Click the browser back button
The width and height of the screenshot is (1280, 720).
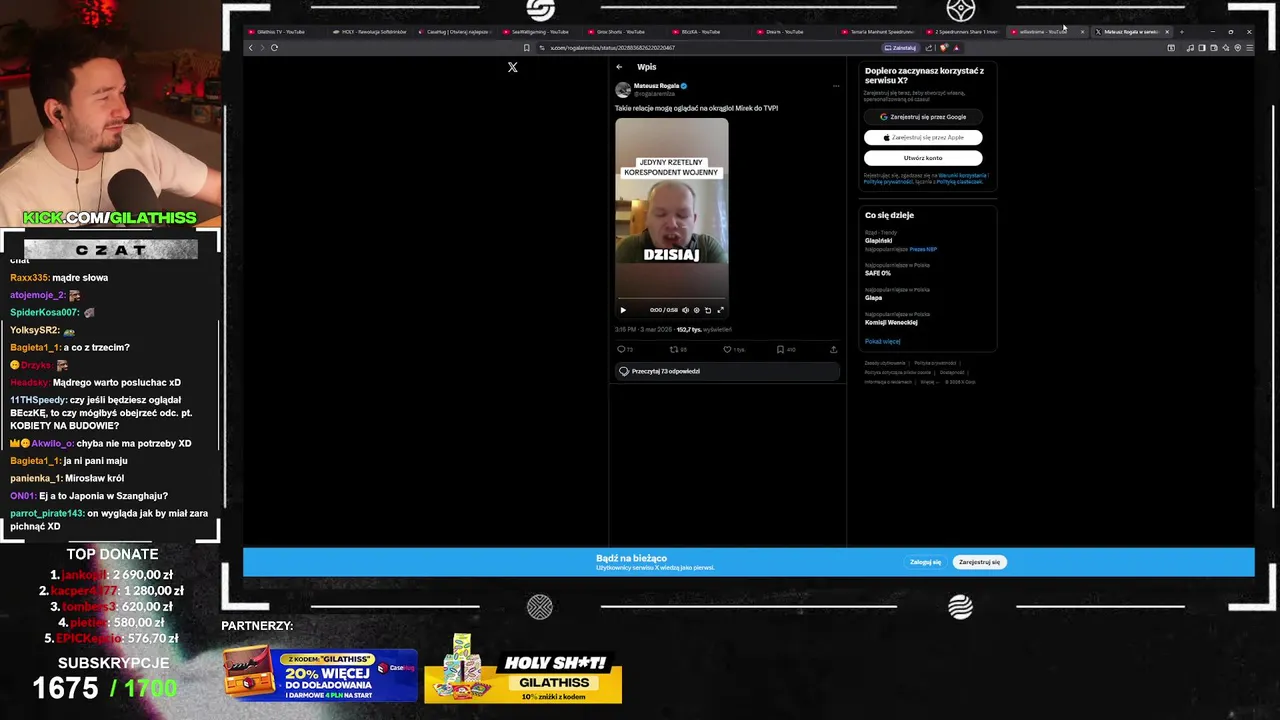(x=251, y=47)
